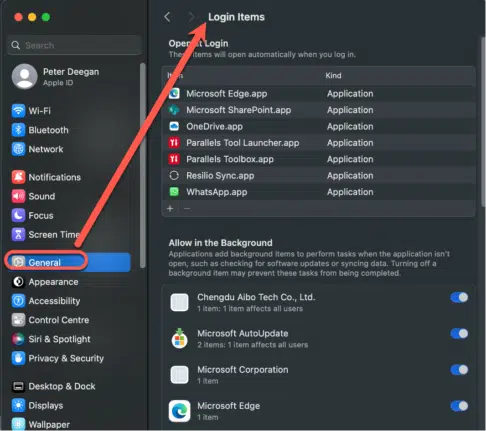The width and height of the screenshot is (486, 431).
Task: Disable Chengdu Aibo Tech background toggle
Action: [459, 297]
